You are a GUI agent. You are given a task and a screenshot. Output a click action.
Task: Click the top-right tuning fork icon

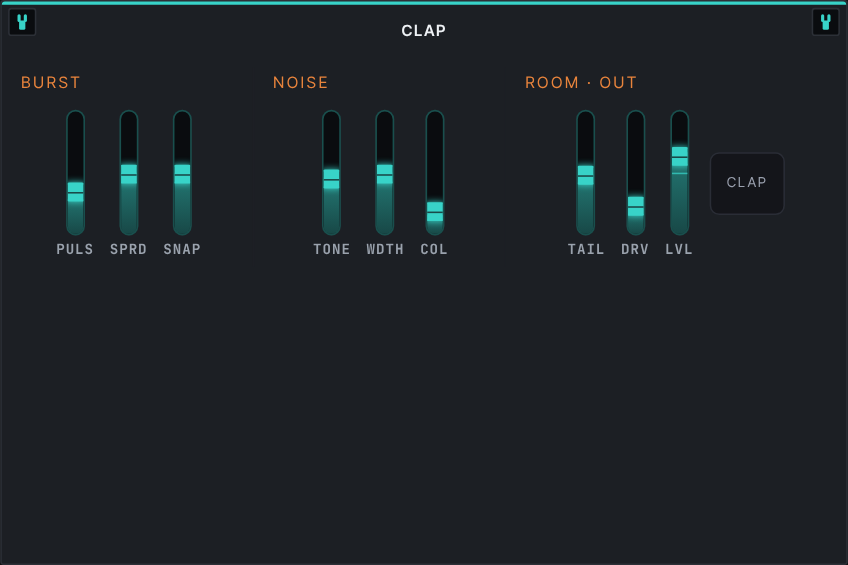tap(825, 22)
